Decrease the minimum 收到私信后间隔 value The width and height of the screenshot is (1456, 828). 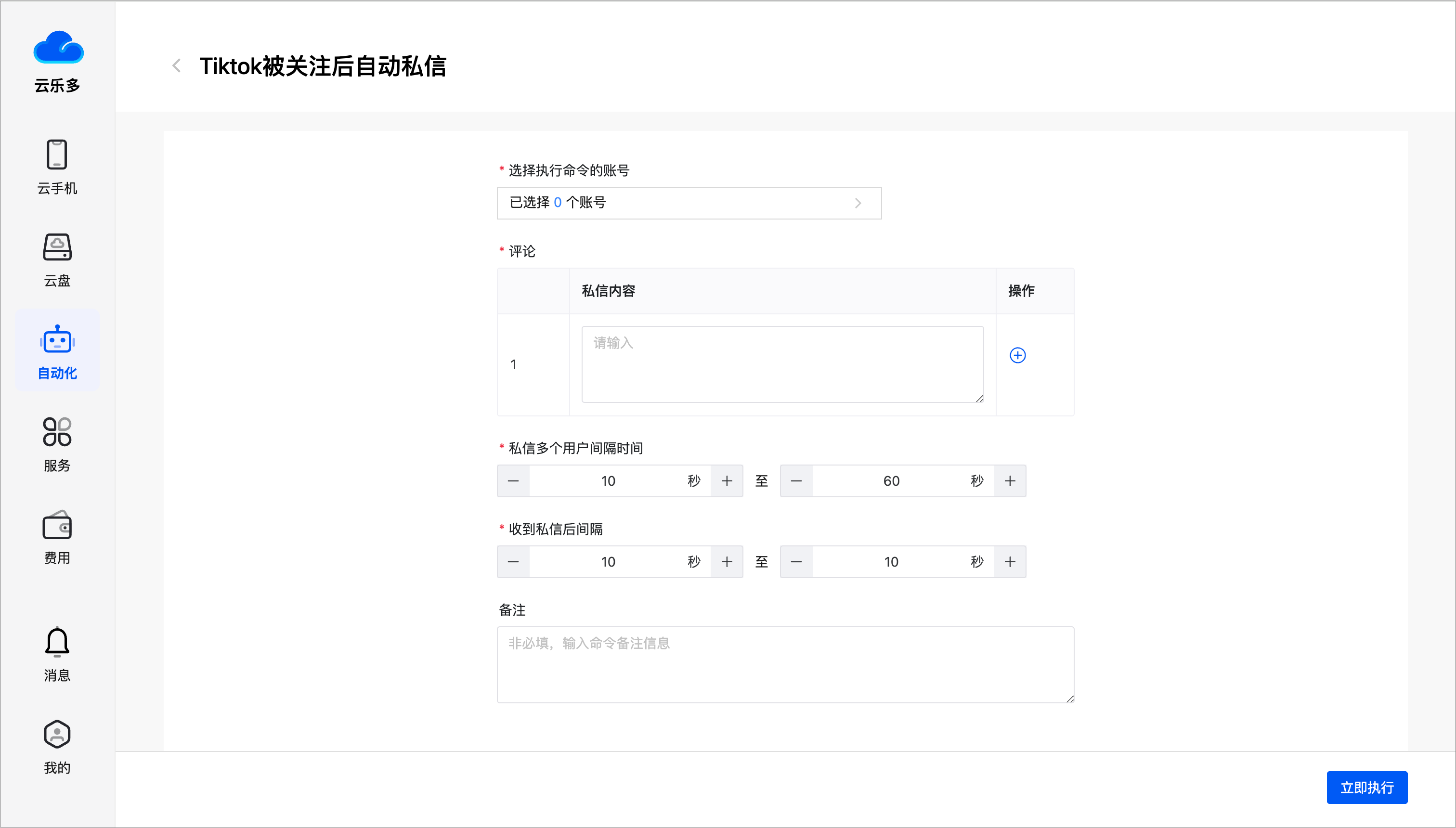coord(513,562)
